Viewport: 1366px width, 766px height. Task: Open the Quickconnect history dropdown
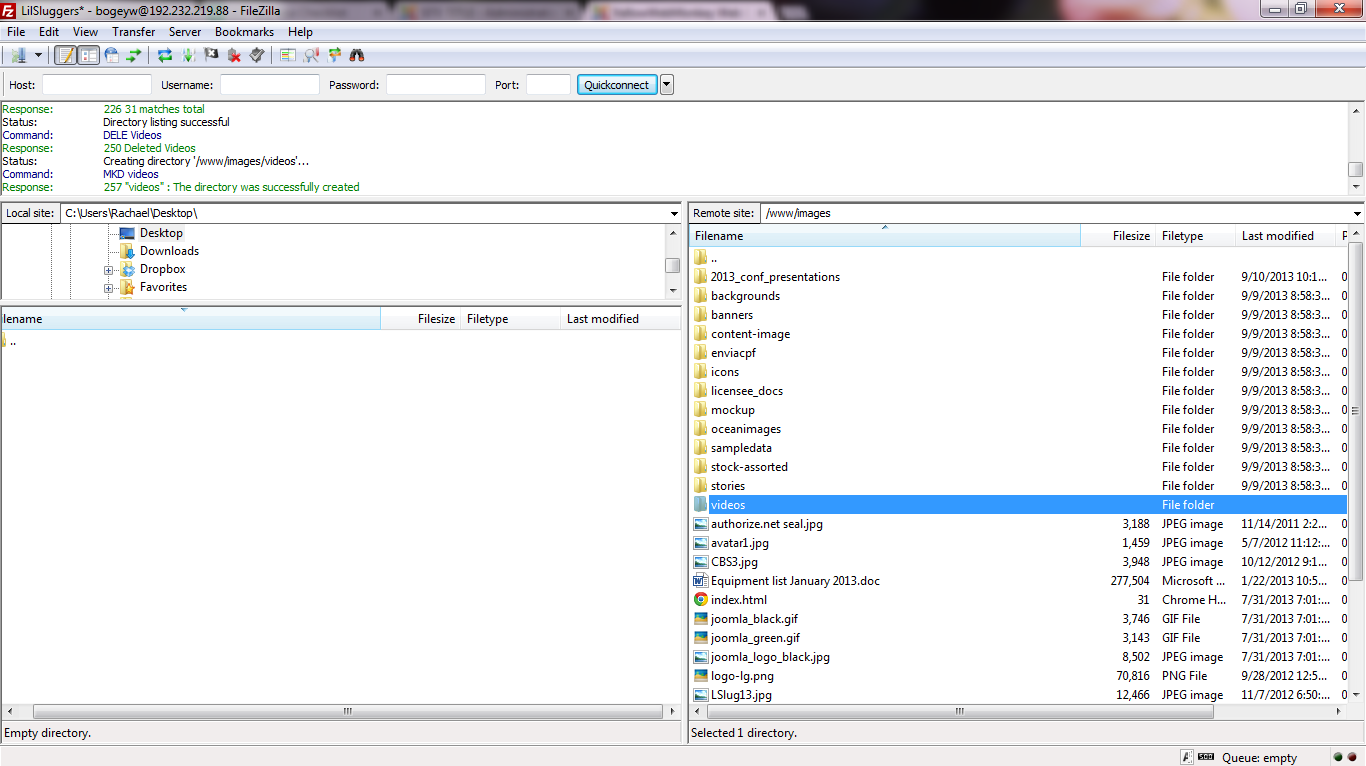667,85
